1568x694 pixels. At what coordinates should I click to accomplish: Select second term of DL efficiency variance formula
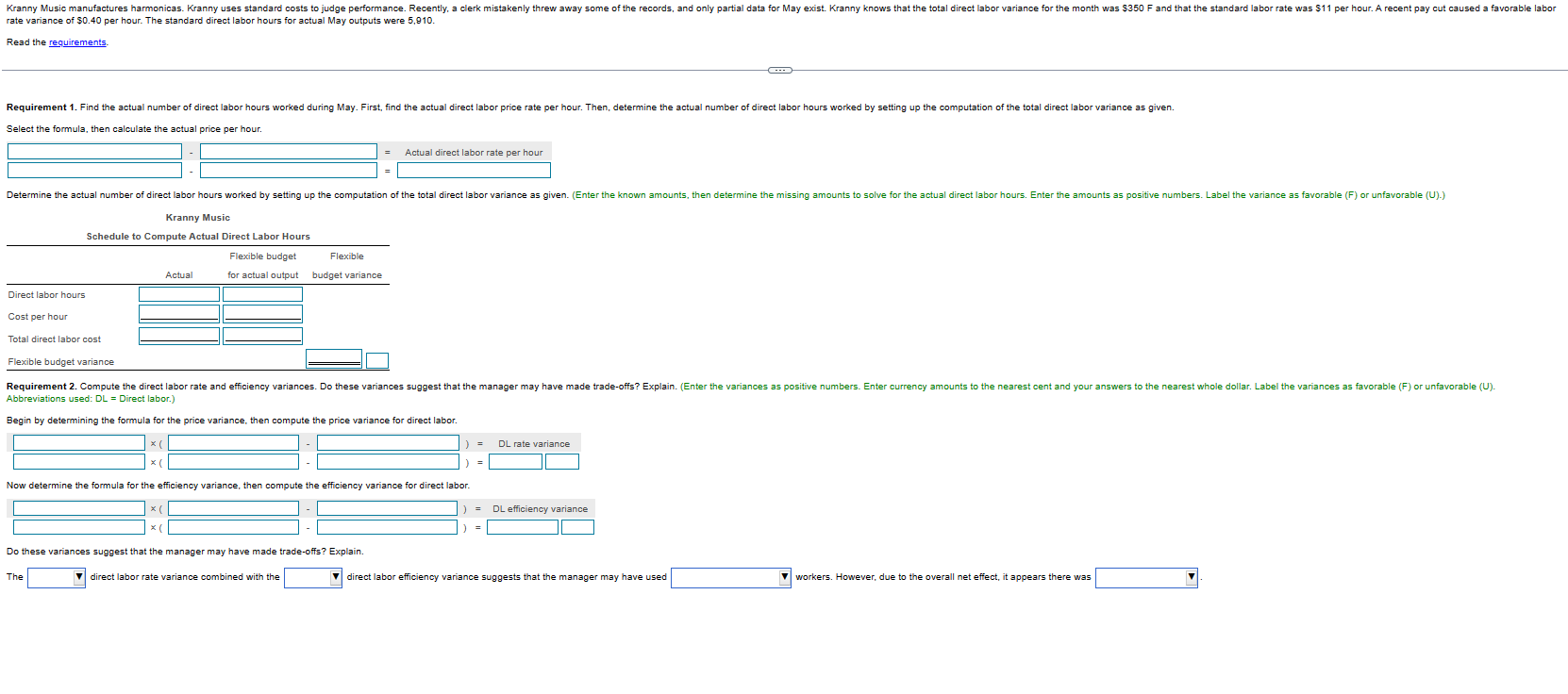click(x=233, y=508)
